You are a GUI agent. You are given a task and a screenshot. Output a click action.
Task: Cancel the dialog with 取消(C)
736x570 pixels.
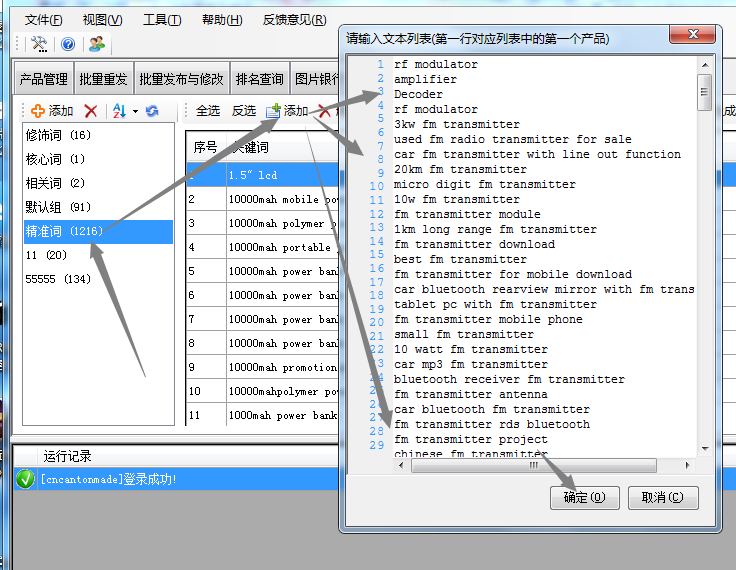(662, 497)
